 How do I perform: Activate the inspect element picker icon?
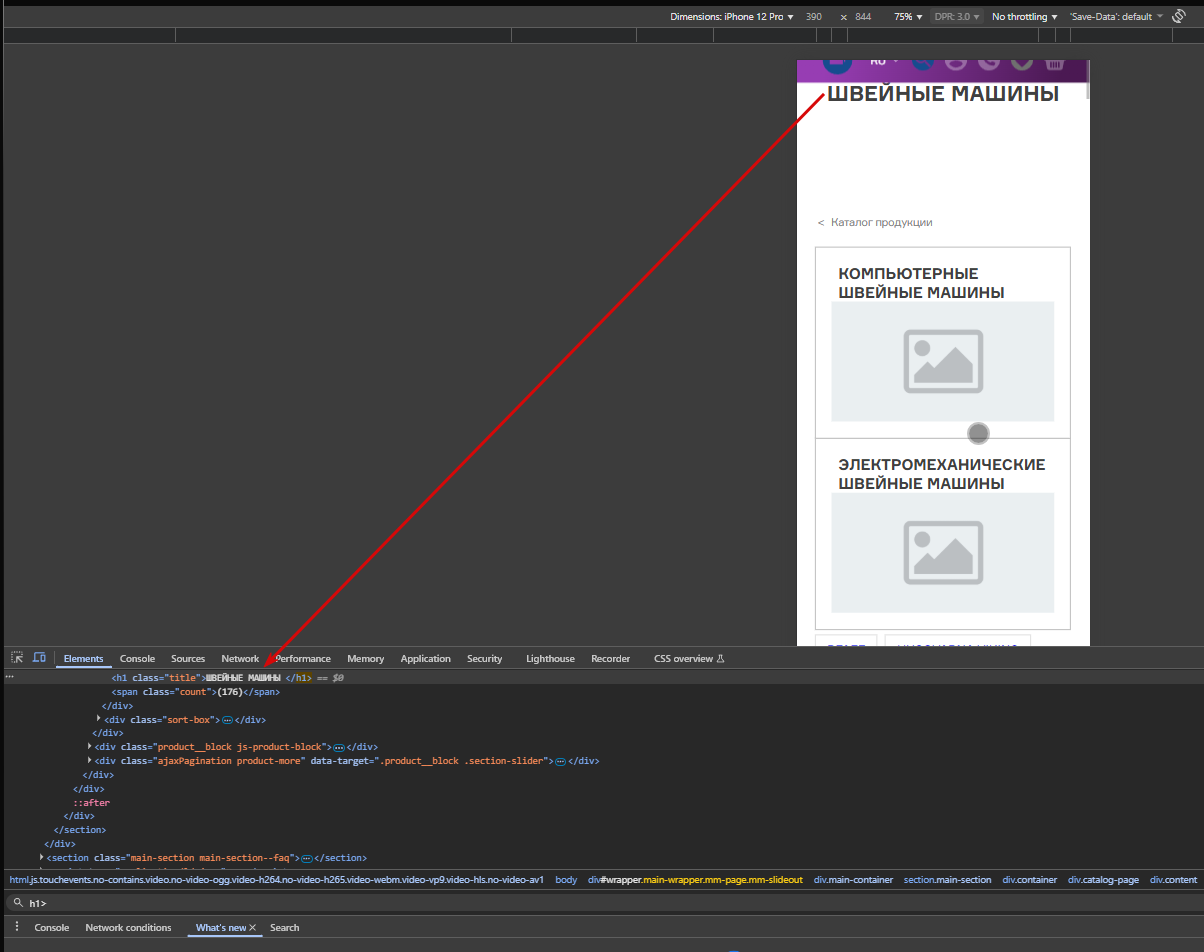point(17,658)
